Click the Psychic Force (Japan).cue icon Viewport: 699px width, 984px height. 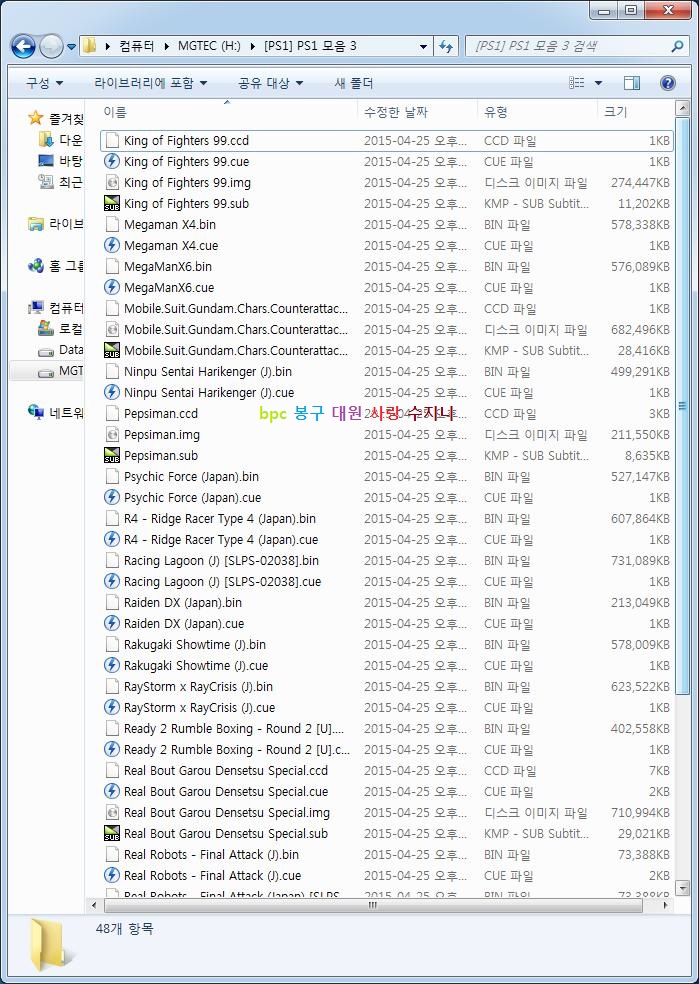pos(112,498)
